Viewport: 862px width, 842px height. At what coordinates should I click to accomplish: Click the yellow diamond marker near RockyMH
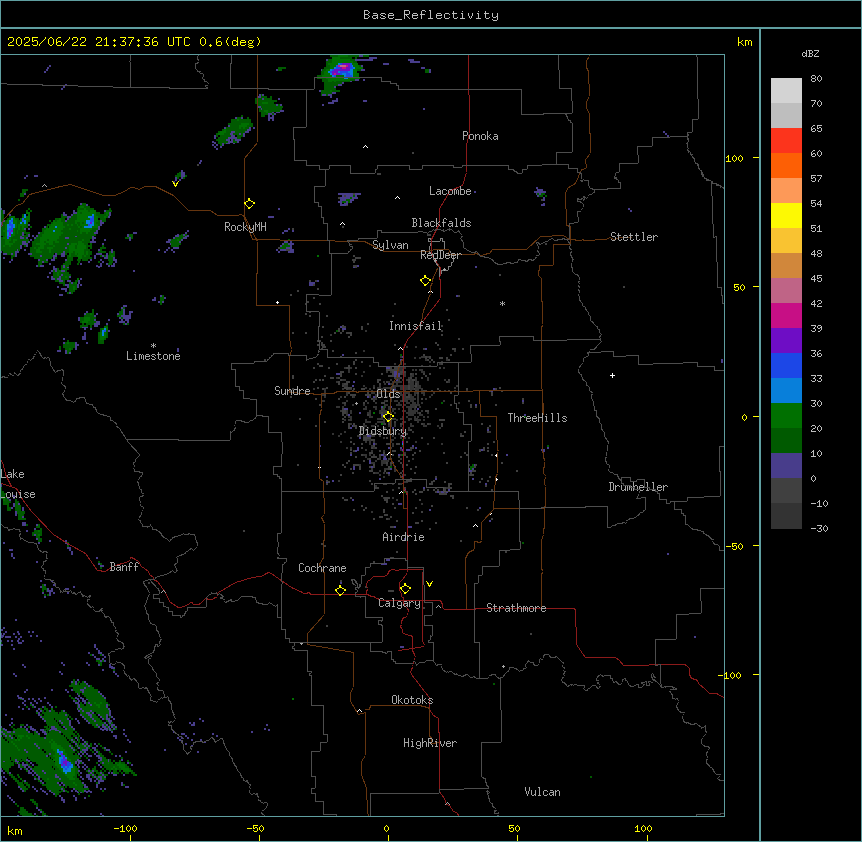pyautogui.click(x=250, y=204)
